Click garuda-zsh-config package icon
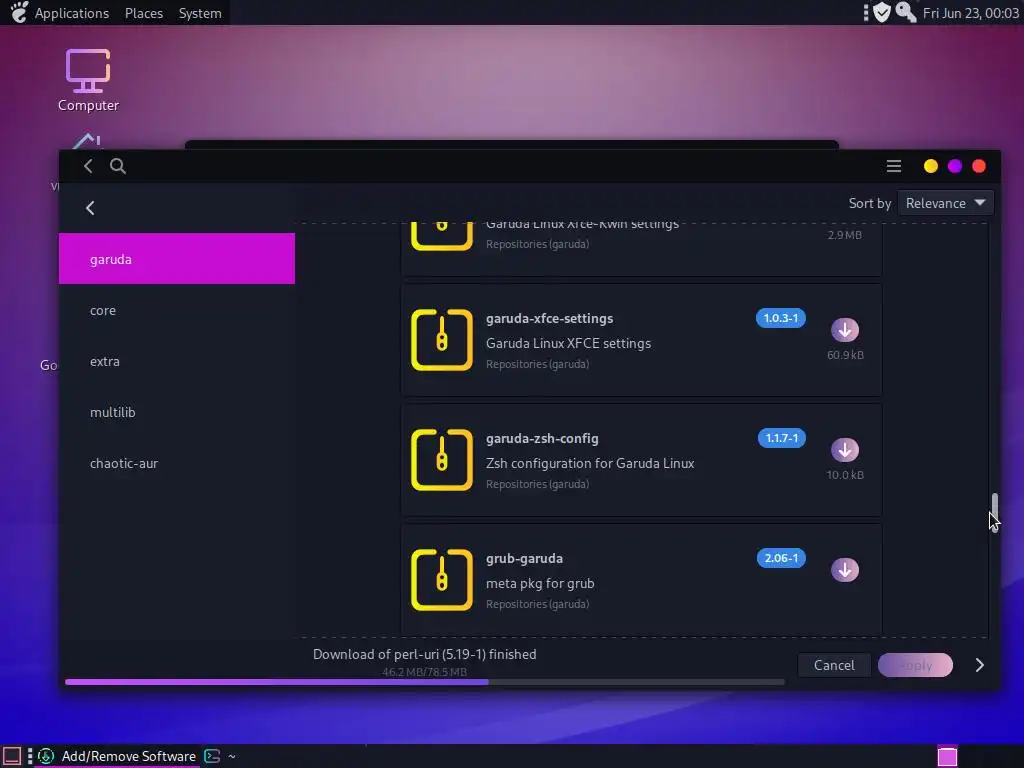Image resolution: width=1024 pixels, height=768 pixels. (x=441, y=460)
